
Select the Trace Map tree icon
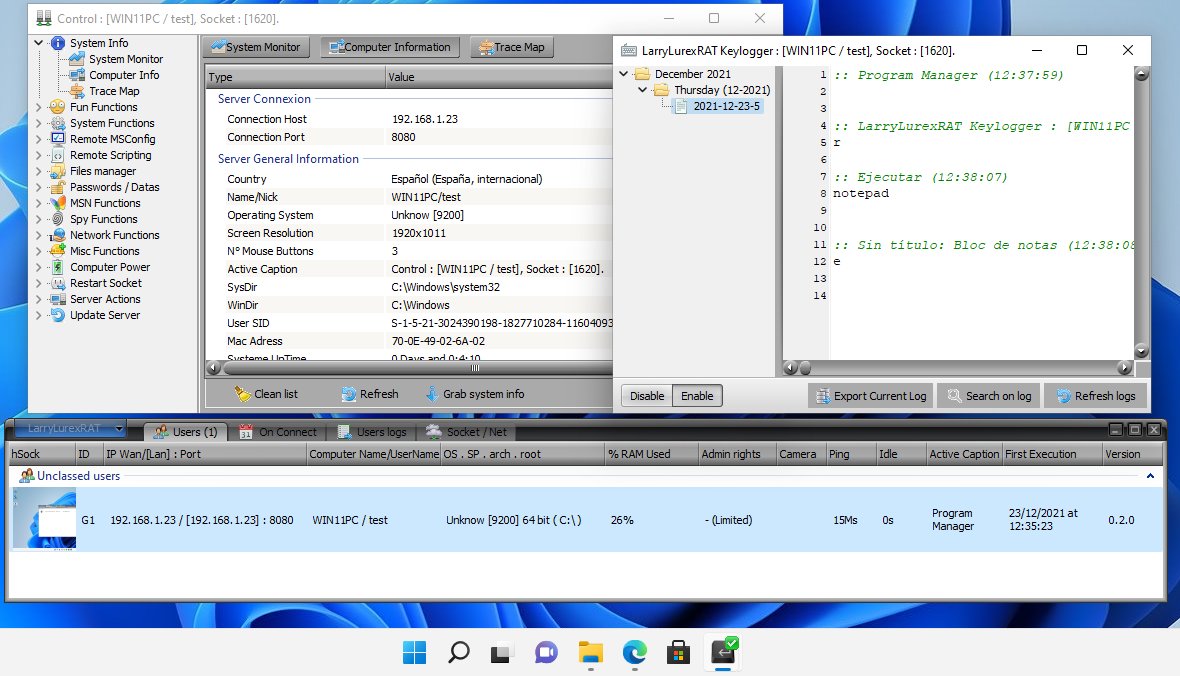tap(77, 91)
